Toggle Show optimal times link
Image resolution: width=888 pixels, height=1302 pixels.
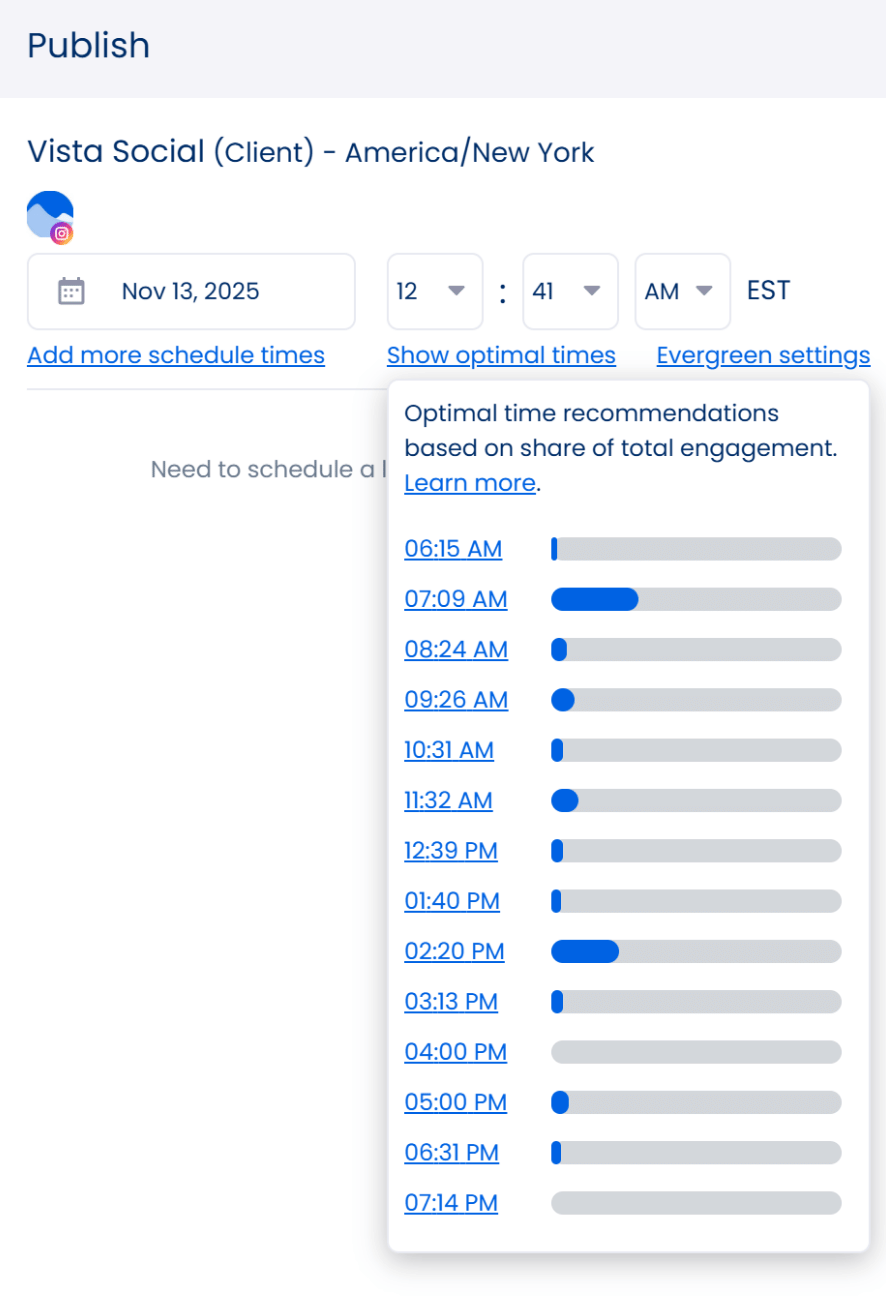(501, 355)
